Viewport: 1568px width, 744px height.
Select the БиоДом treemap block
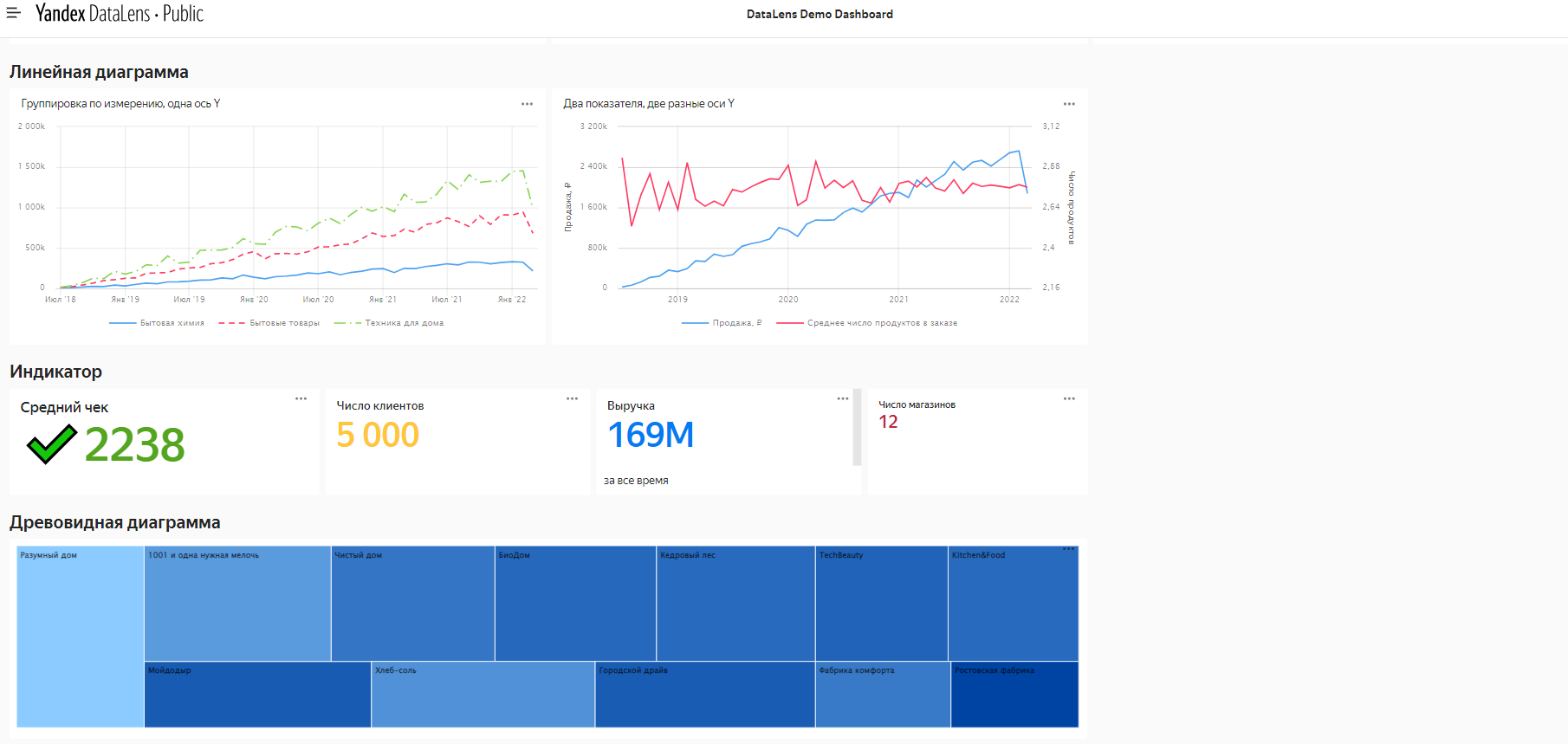(x=575, y=604)
